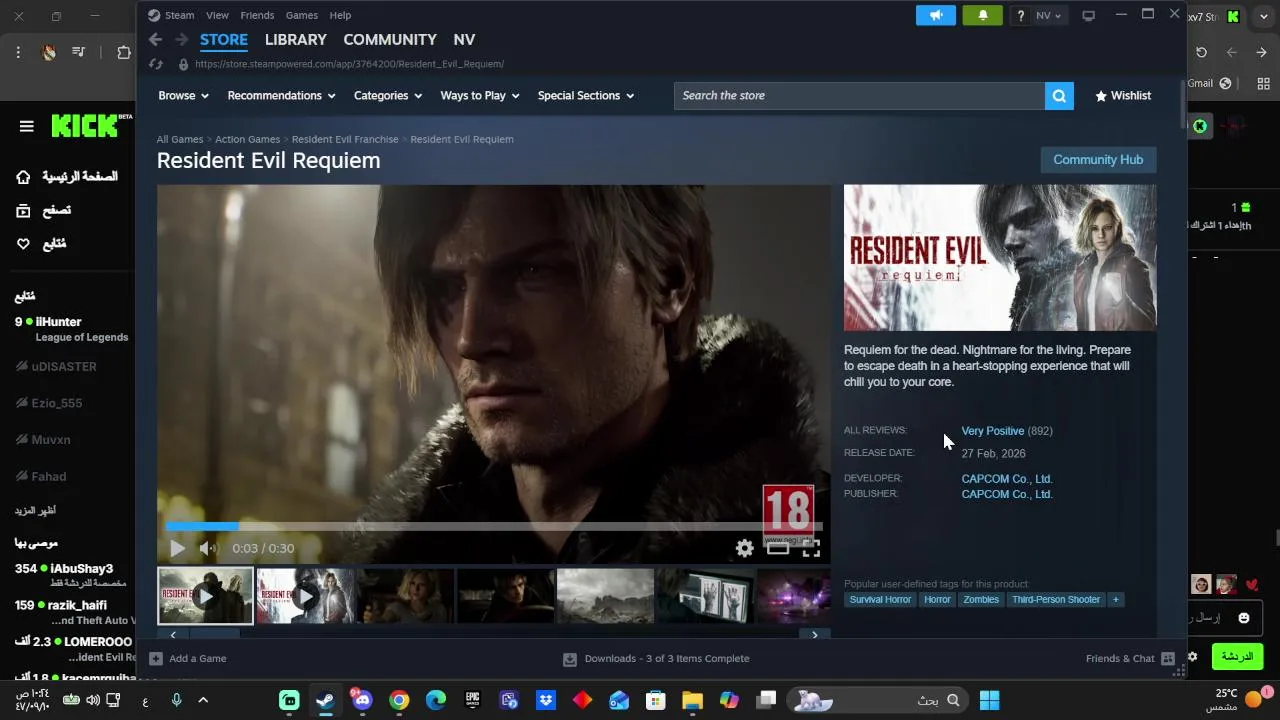
Task: Open the Steam help question mark
Action: [1020, 15]
